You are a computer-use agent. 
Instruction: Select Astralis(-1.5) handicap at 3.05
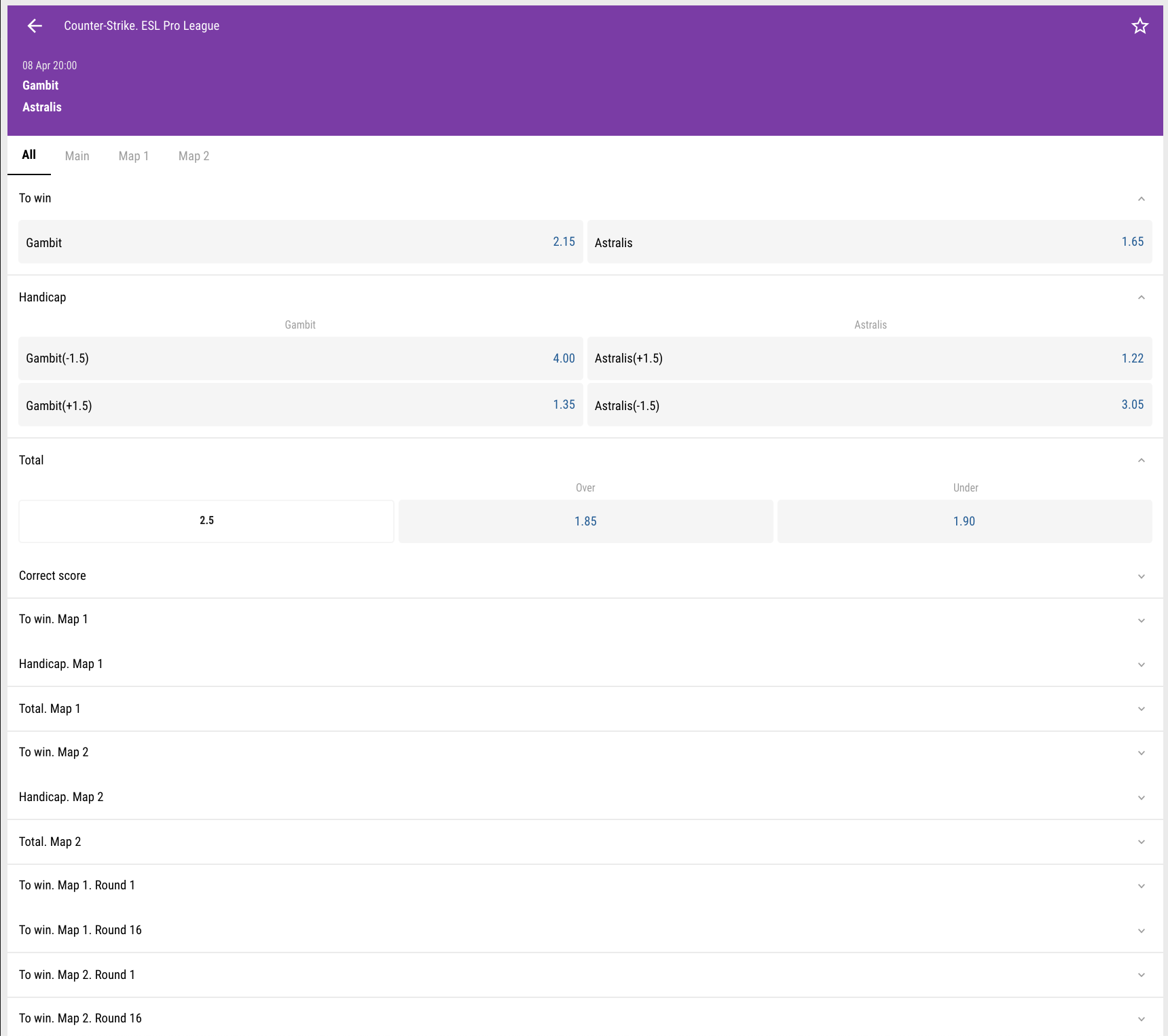tap(869, 405)
